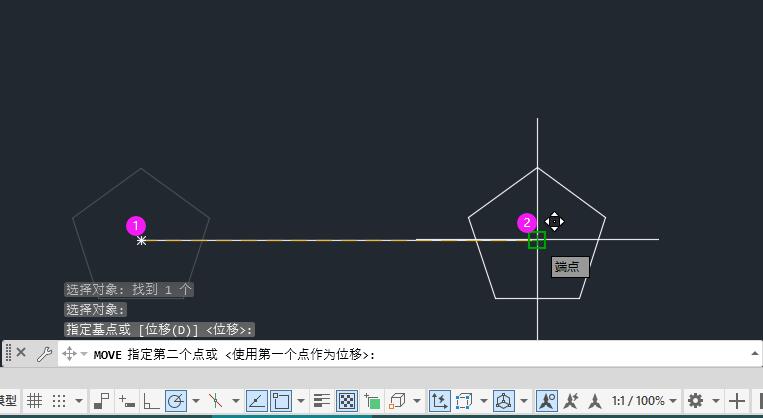The image size is (763, 418).
Task: Open object snap options dropdown
Action: (x=301, y=401)
